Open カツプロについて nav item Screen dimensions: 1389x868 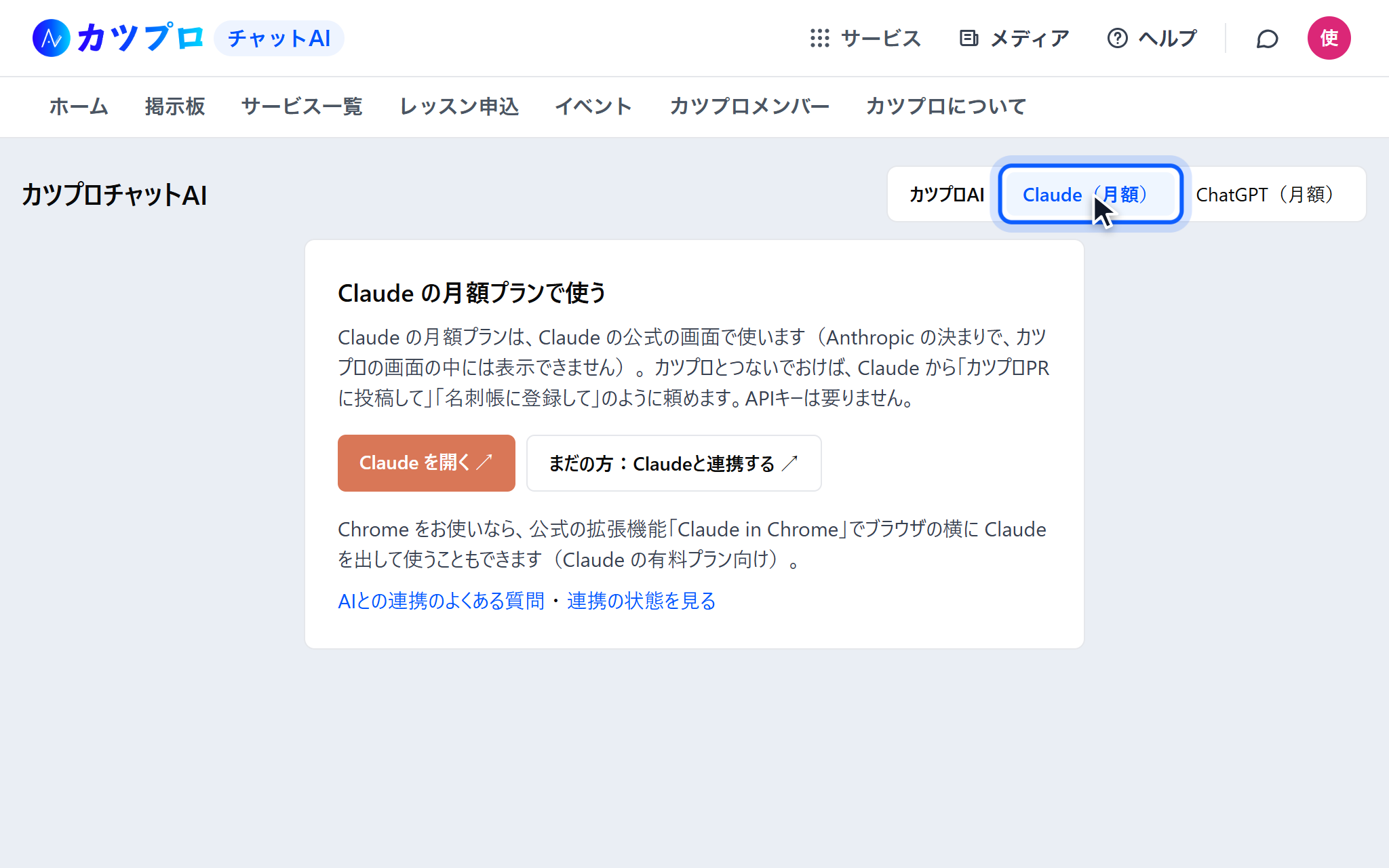pos(946,106)
